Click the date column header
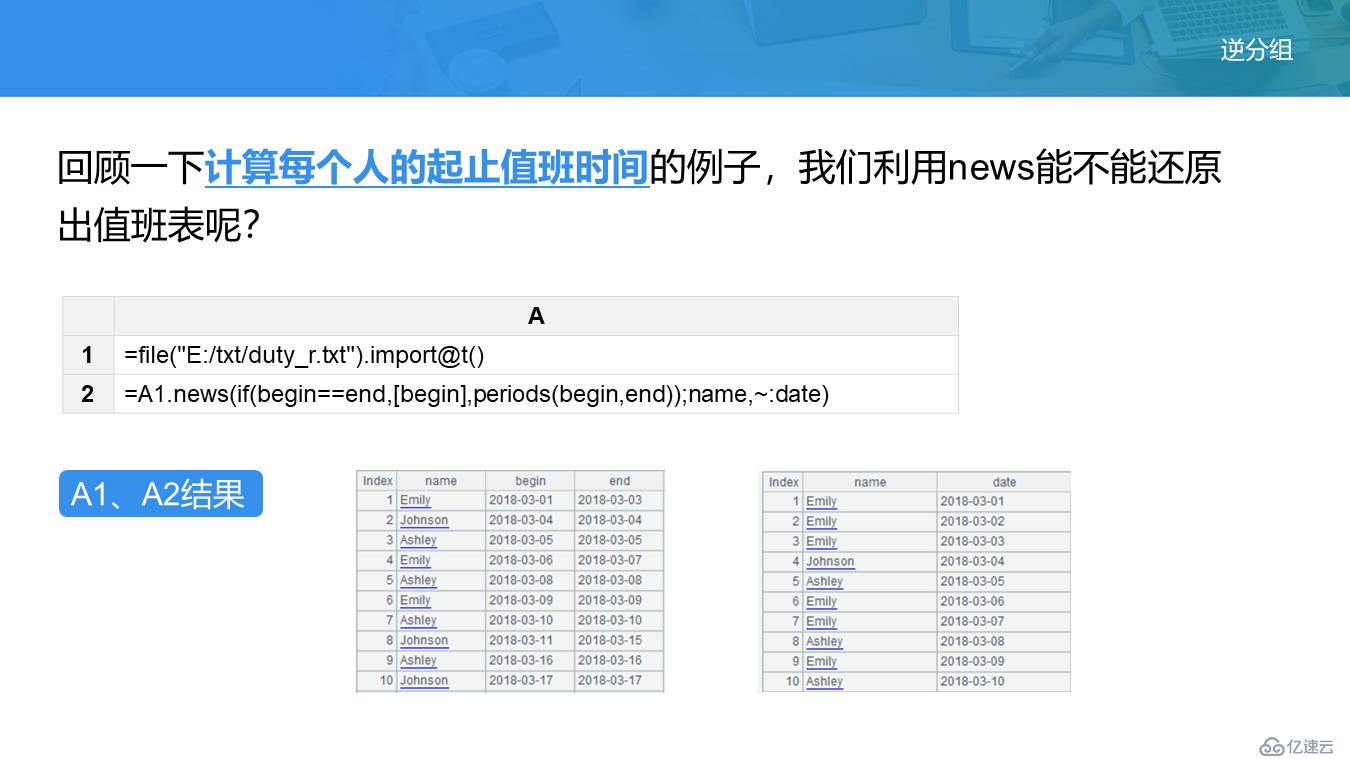This screenshot has width=1350, height=759. coord(1004,482)
